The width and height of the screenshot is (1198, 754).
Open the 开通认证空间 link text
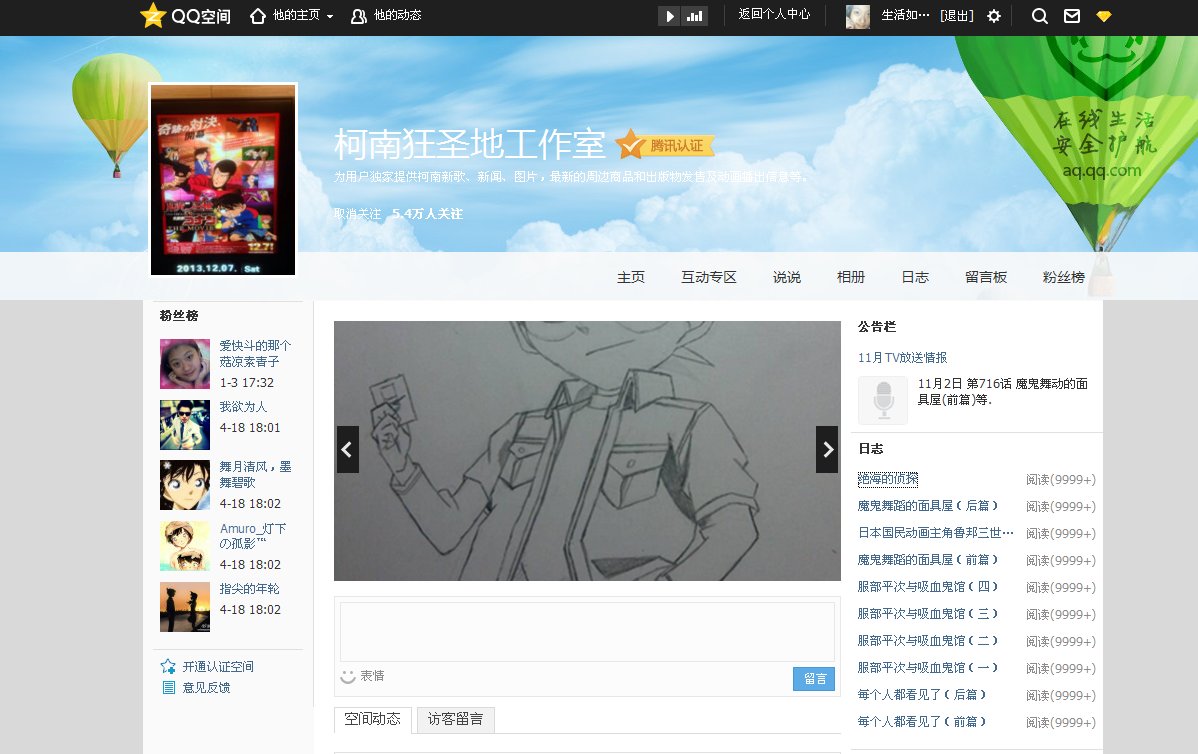(x=219, y=667)
